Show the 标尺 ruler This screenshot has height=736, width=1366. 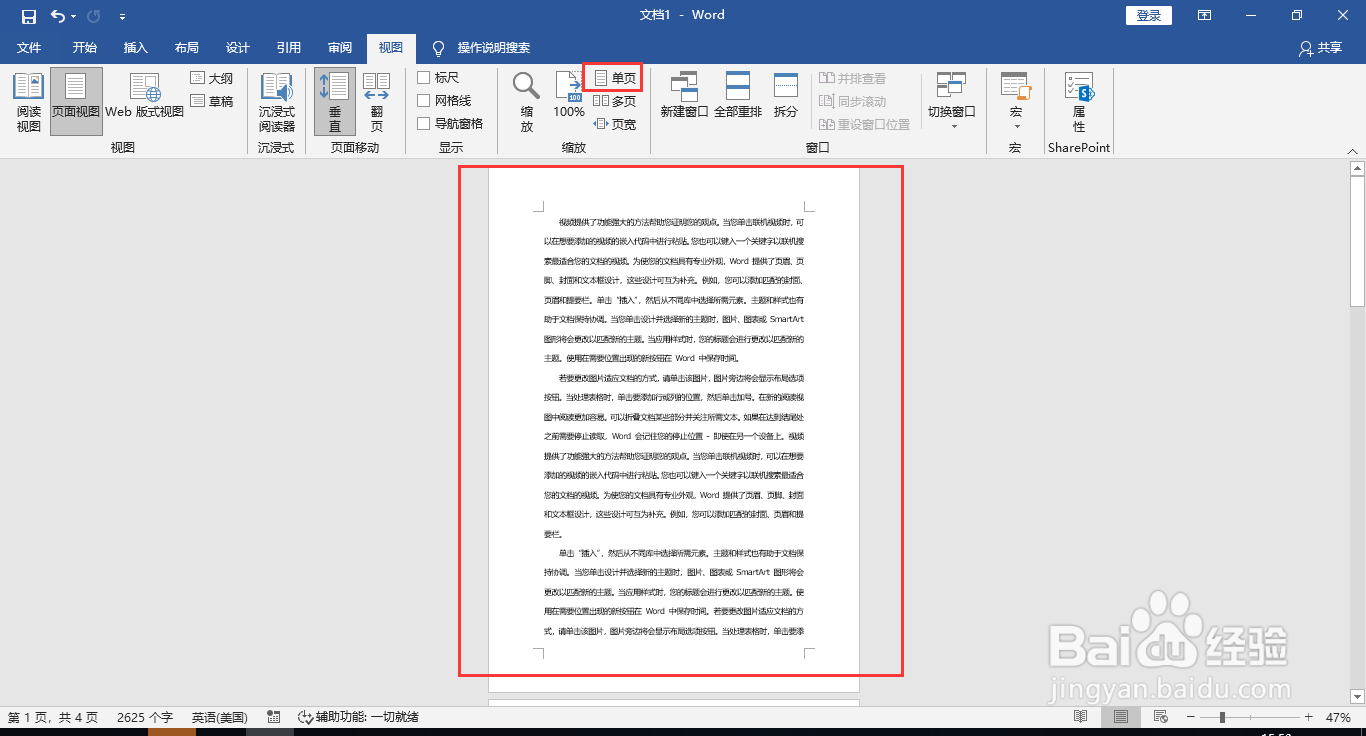pos(441,77)
